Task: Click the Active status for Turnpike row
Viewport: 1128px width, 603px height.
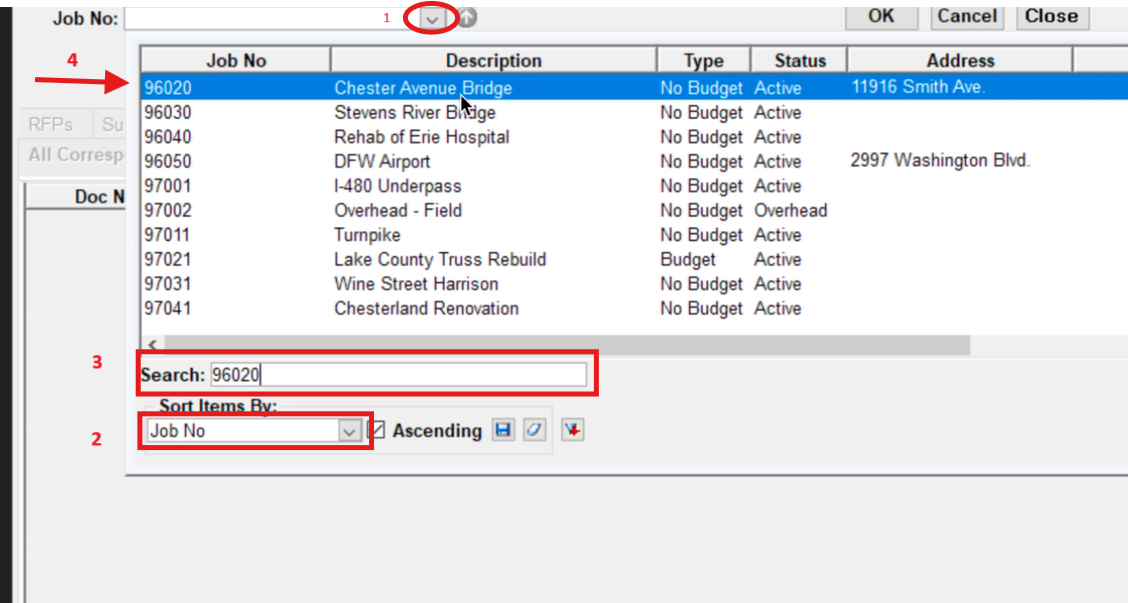Action: point(778,235)
